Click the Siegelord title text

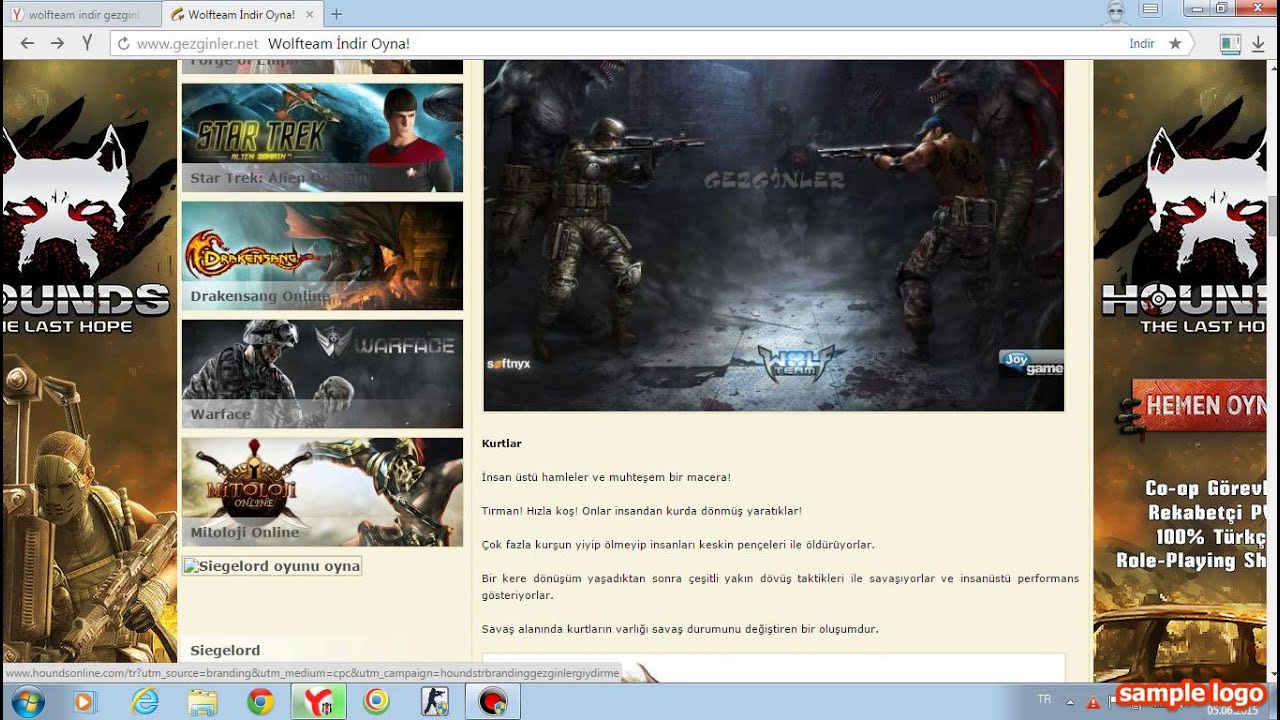tap(225, 650)
